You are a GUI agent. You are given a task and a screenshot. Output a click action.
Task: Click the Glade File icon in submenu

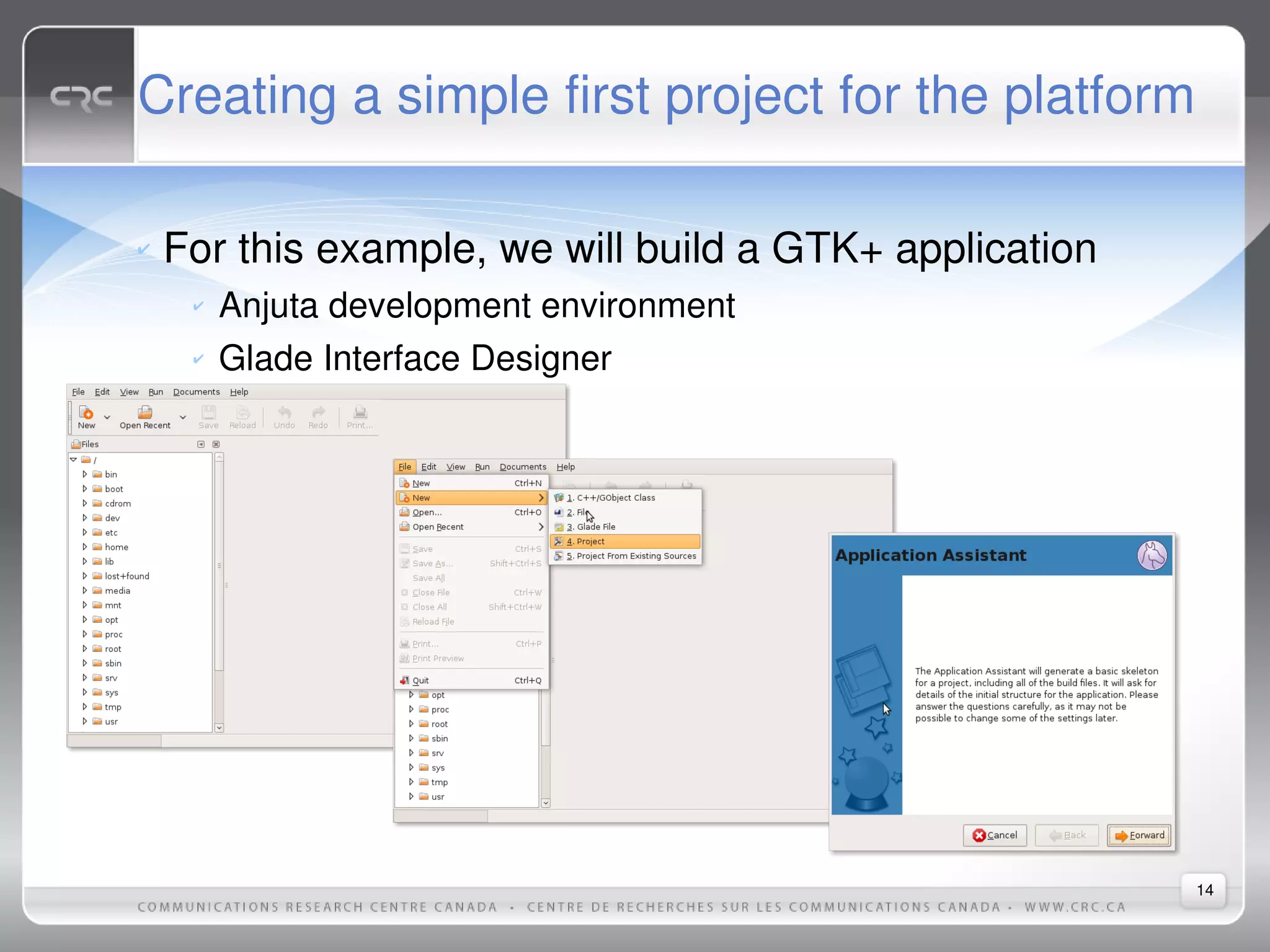pos(559,527)
